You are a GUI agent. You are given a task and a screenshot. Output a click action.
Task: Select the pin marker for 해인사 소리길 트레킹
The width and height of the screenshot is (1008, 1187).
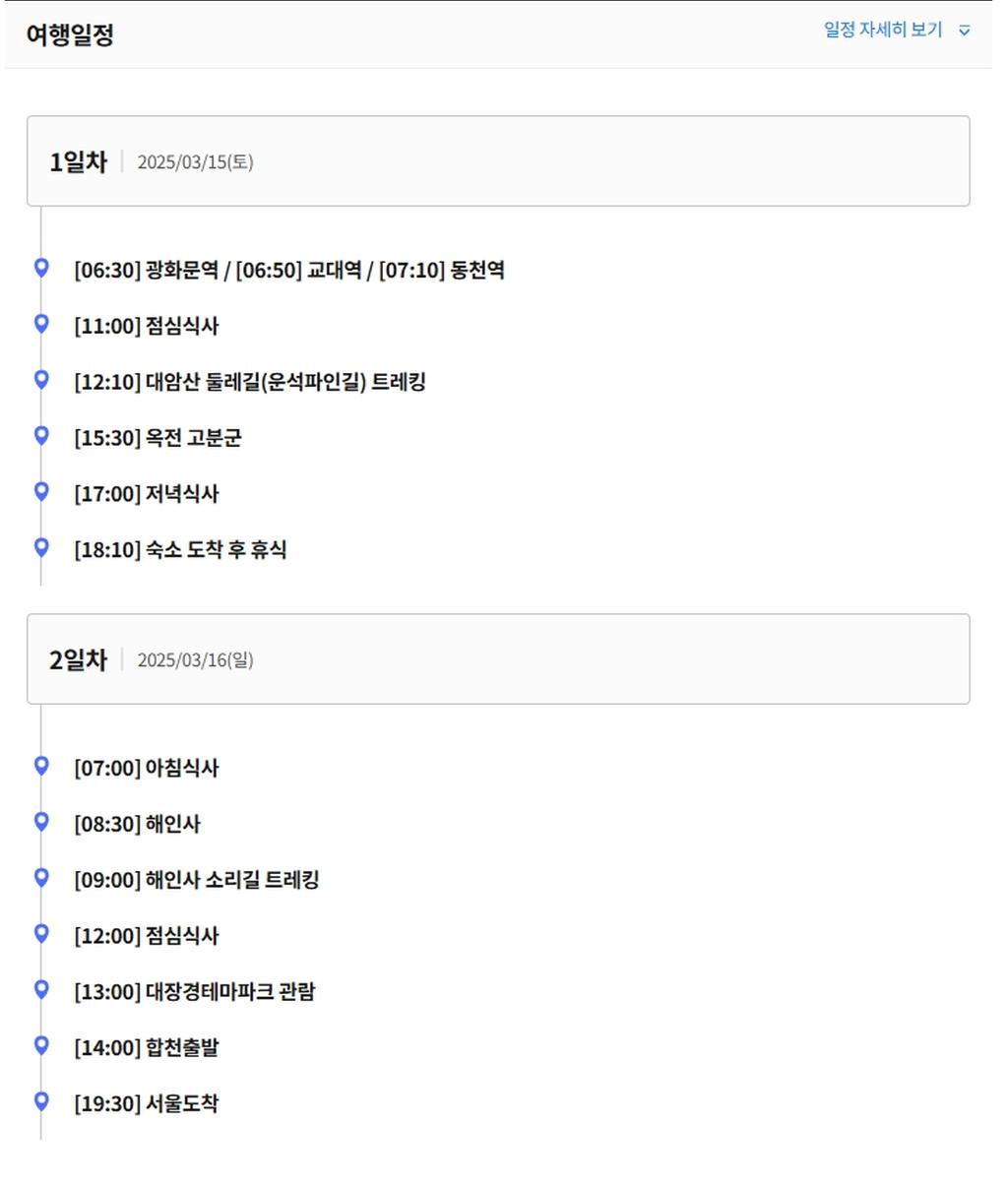41,877
